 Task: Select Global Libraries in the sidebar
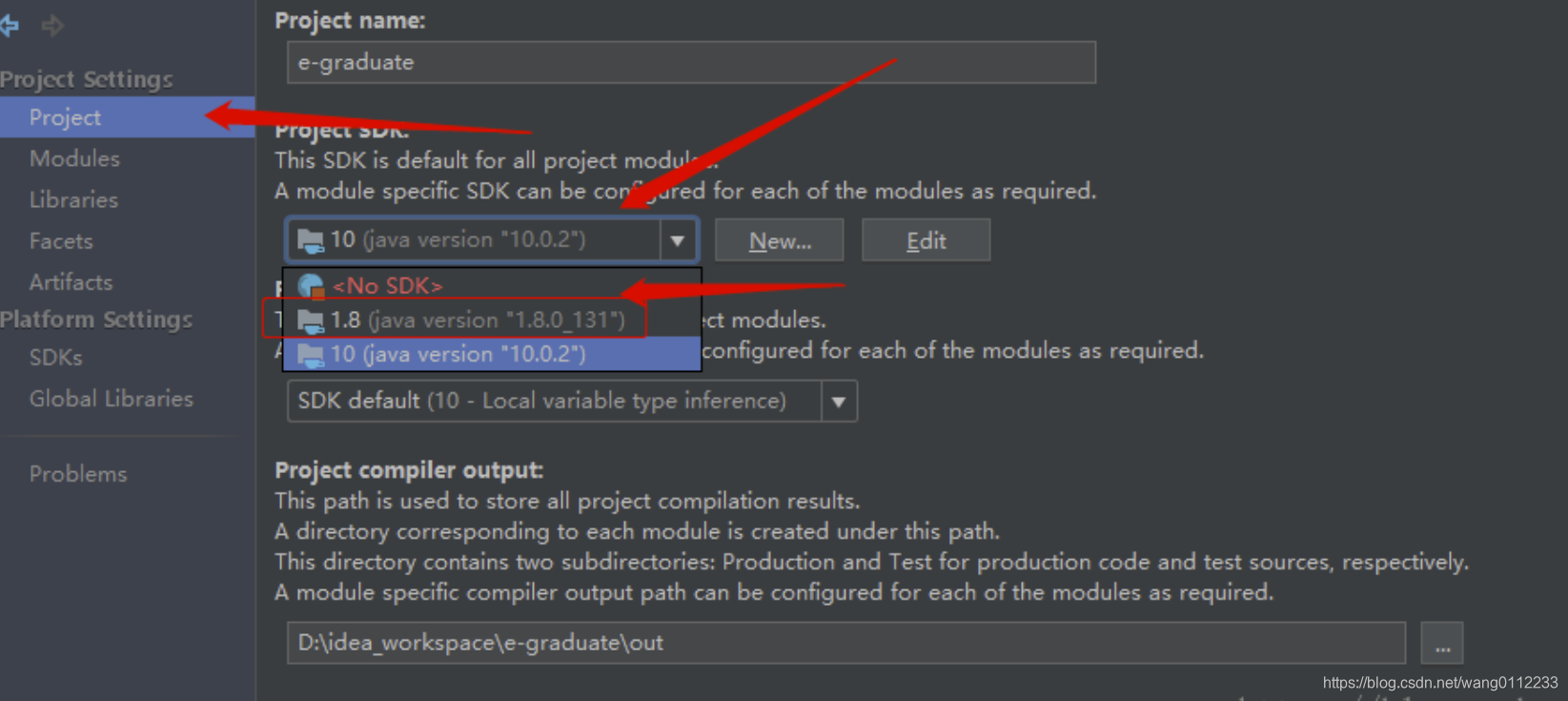(x=111, y=399)
